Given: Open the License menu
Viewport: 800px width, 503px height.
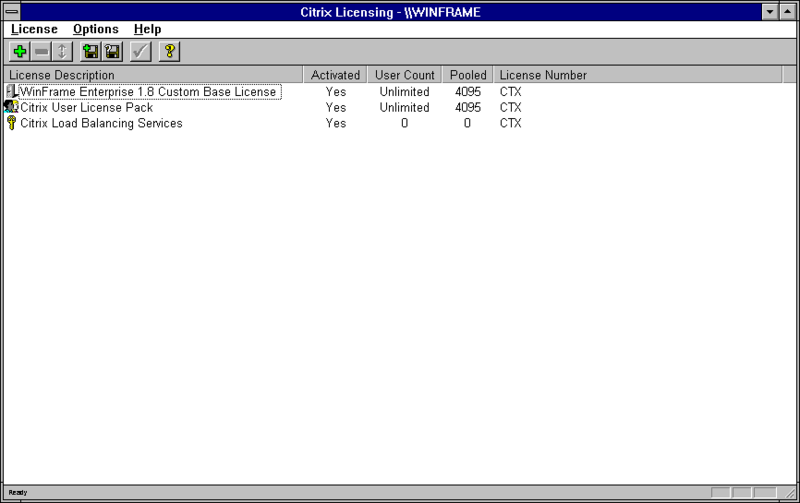Looking at the screenshot, I should click(34, 29).
